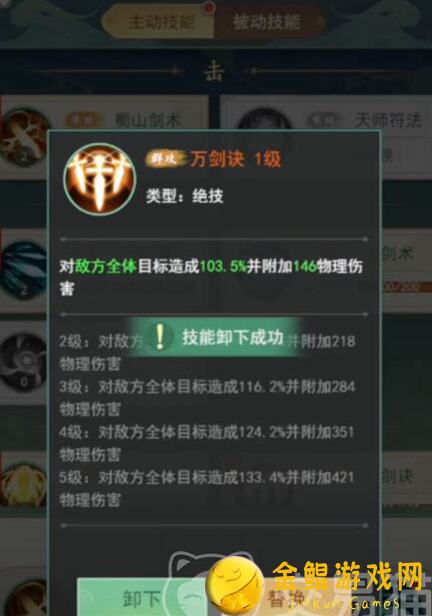Viewport: 432px width, 616px height.
Task: Tap the 5级 upgrade description line
Action: (207, 489)
